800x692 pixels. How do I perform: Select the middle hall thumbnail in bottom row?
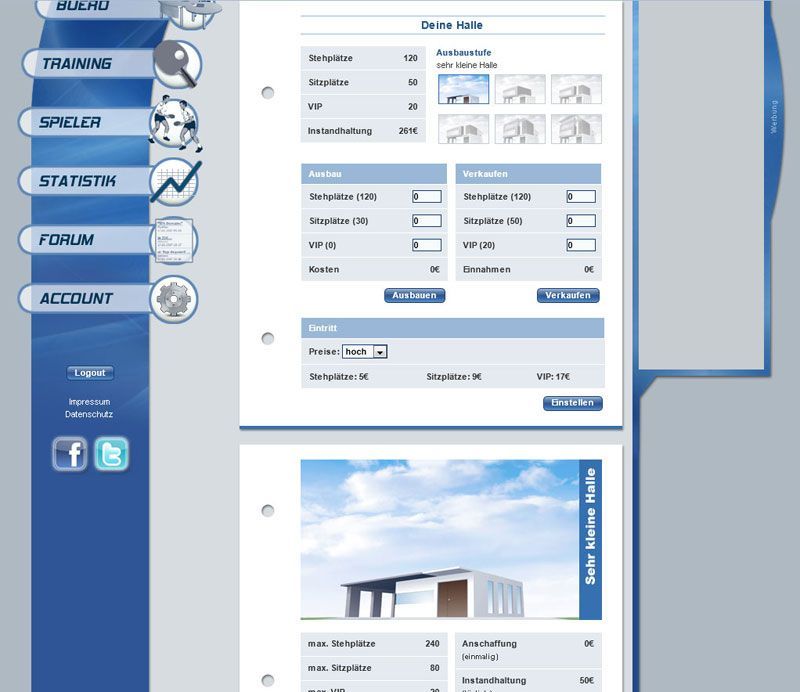pos(520,129)
